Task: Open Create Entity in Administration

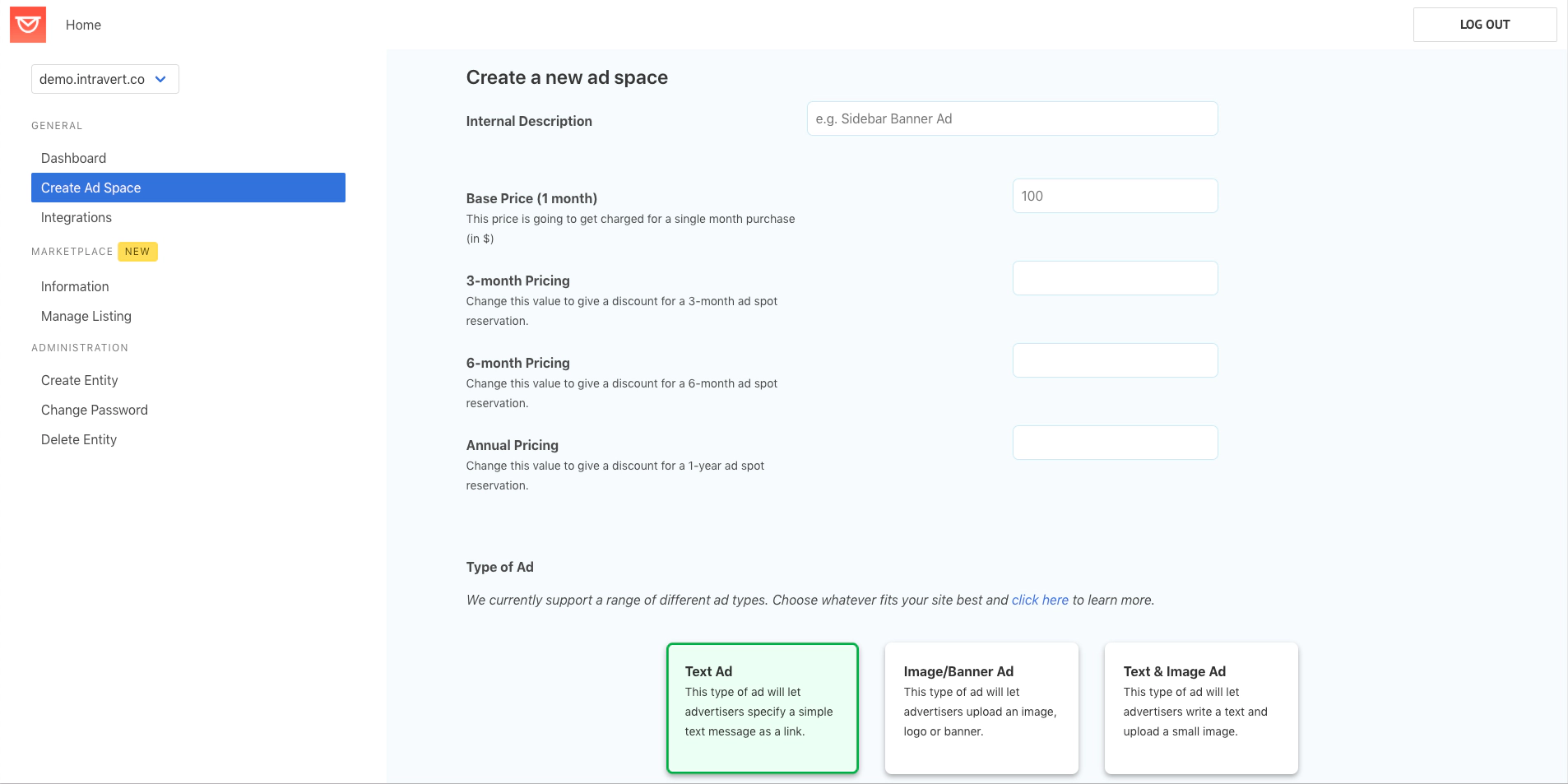Action: (x=80, y=380)
